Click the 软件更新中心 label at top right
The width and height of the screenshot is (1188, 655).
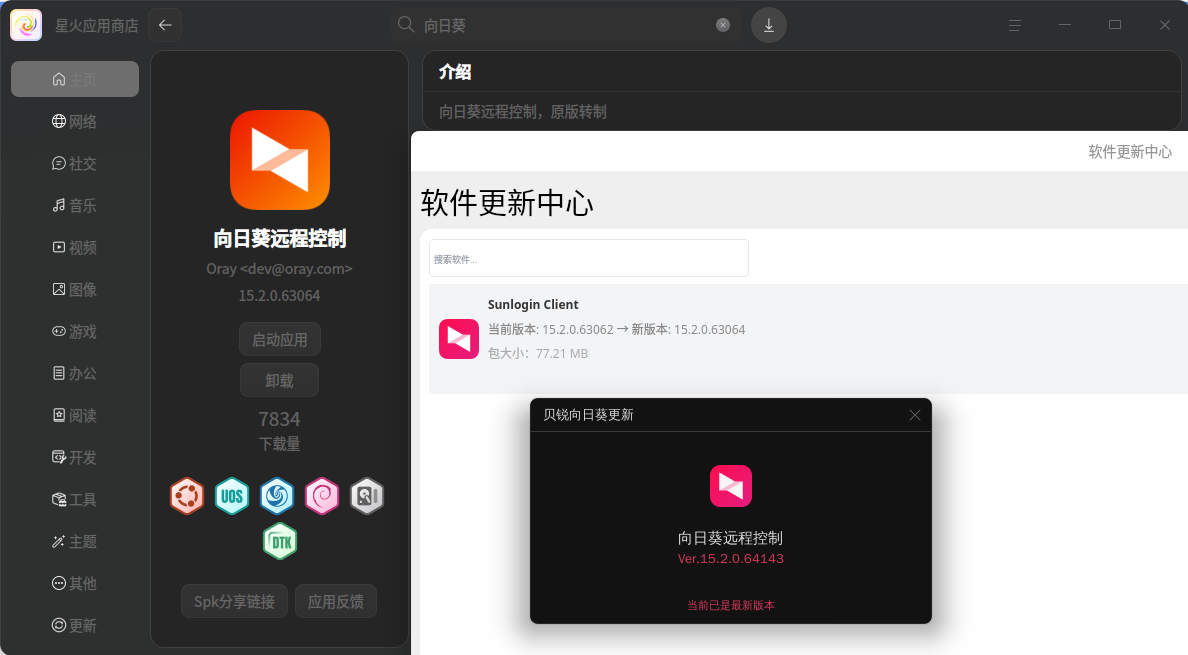(1130, 151)
